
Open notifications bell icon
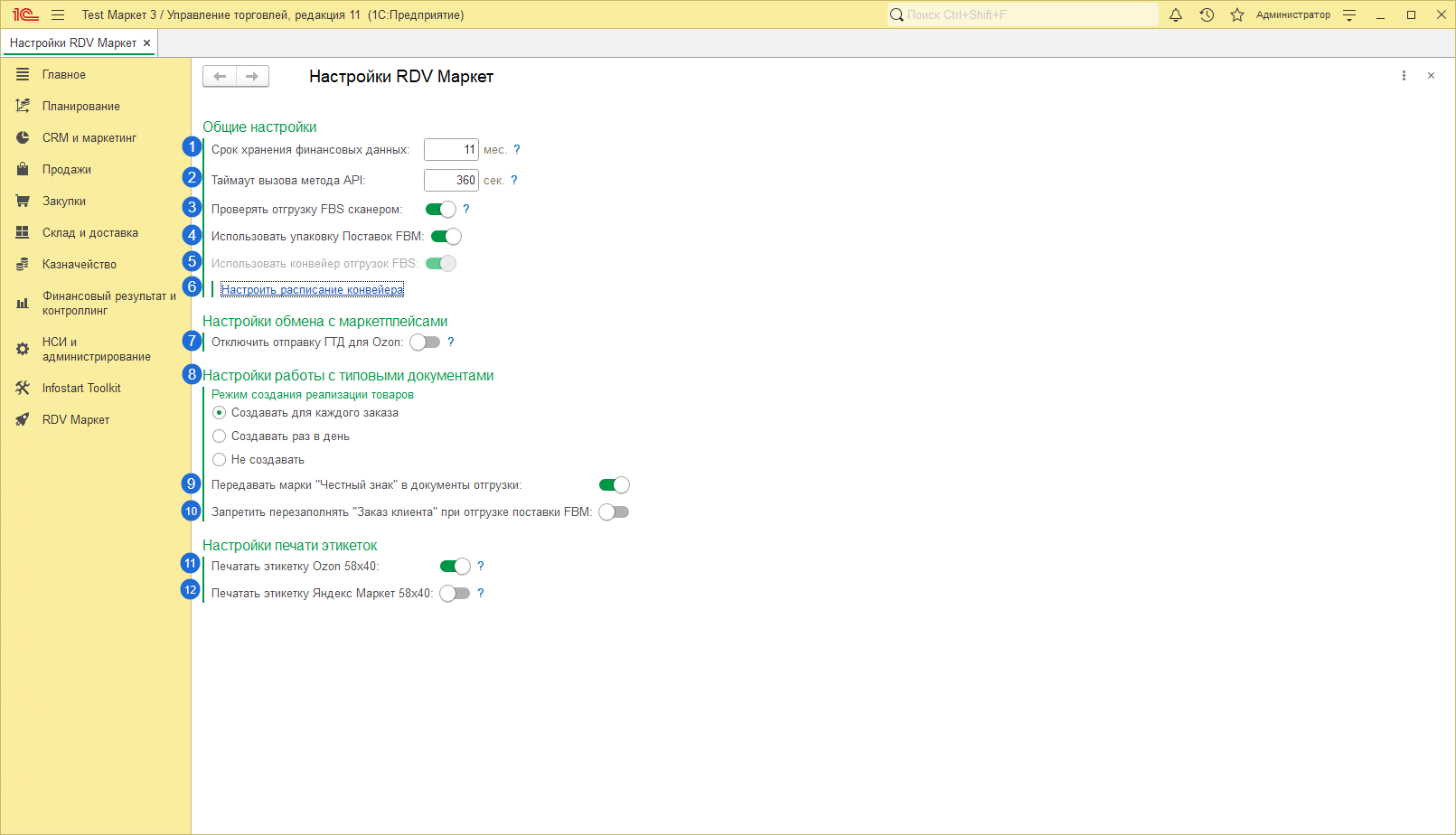click(1176, 14)
